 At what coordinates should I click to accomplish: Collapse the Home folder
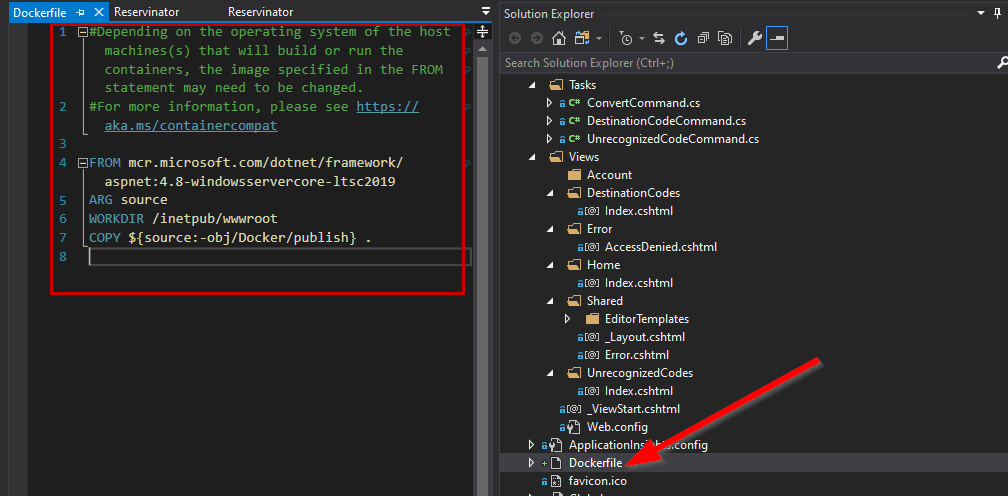(x=550, y=265)
